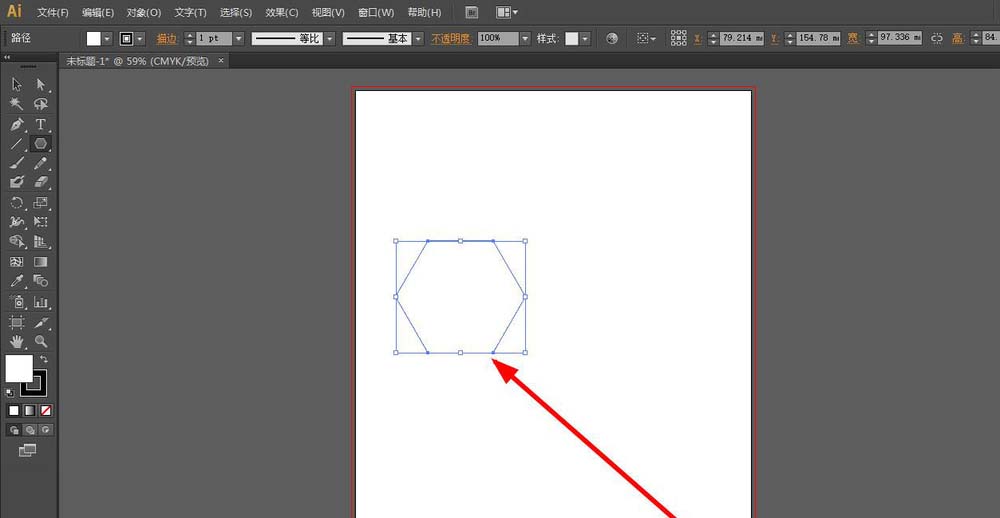
Task: Select the Type tool
Action: coord(41,124)
